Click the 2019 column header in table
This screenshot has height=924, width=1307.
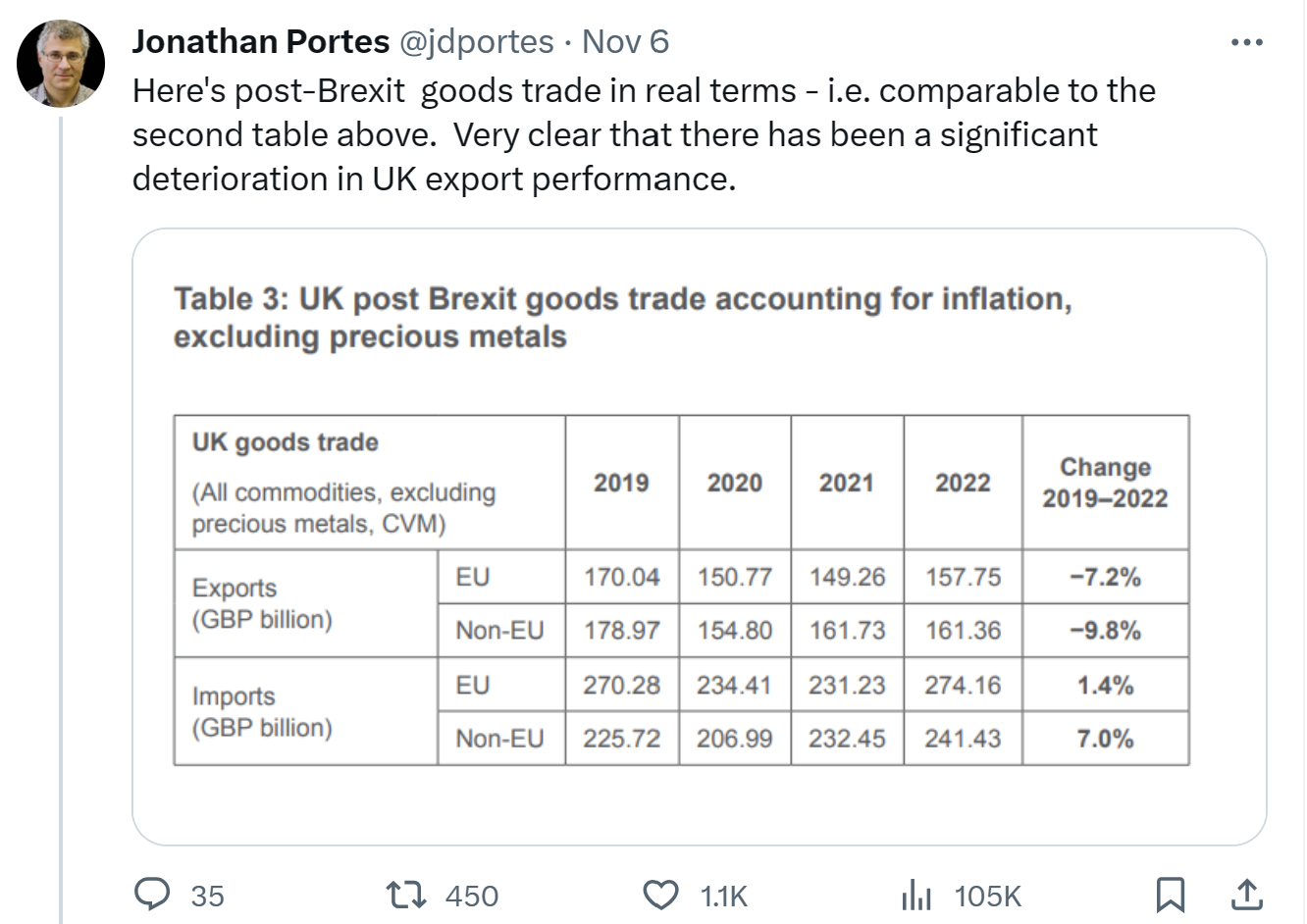point(621,483)
